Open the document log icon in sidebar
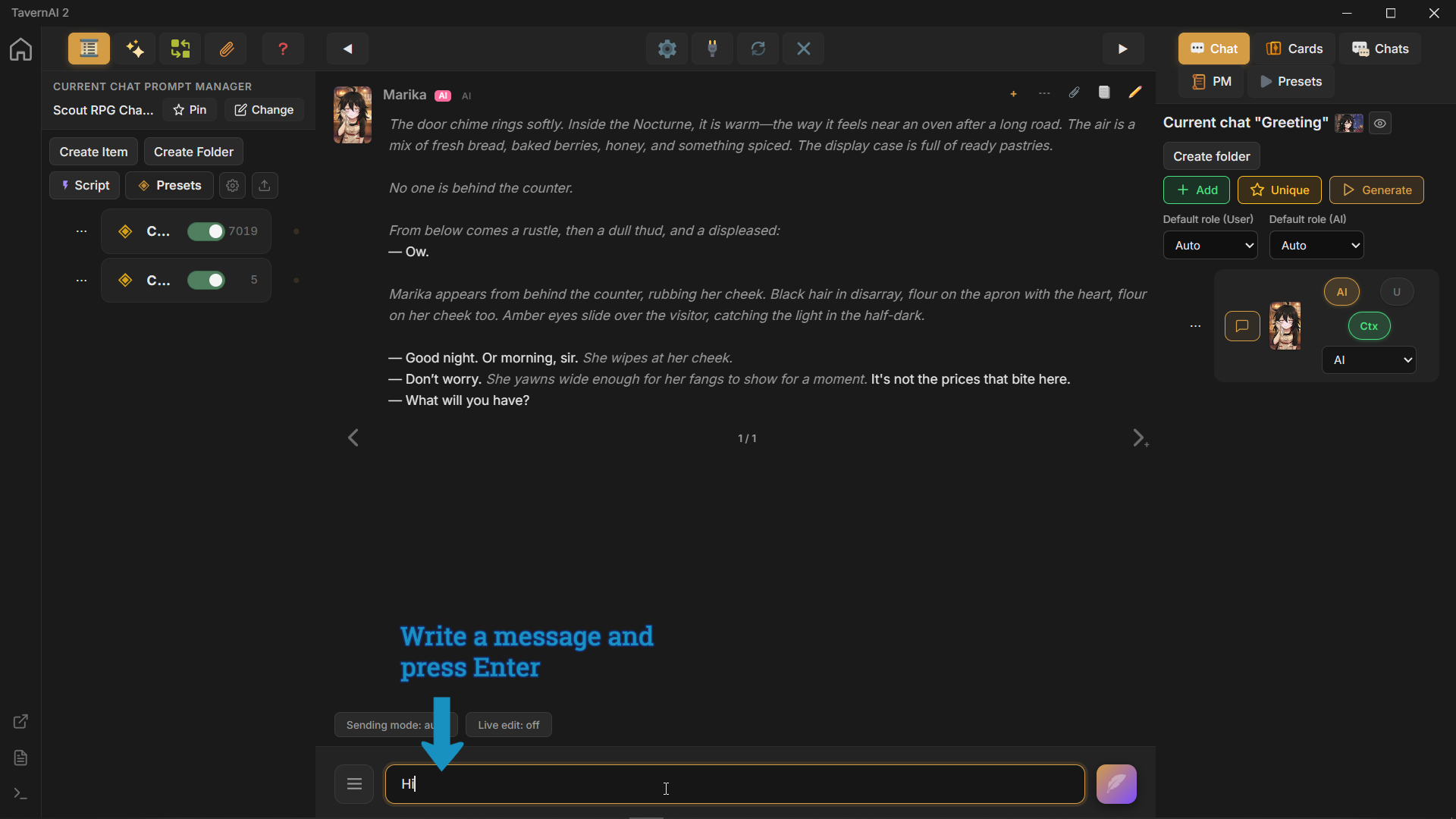The image size is (1456, 819). 20,758
